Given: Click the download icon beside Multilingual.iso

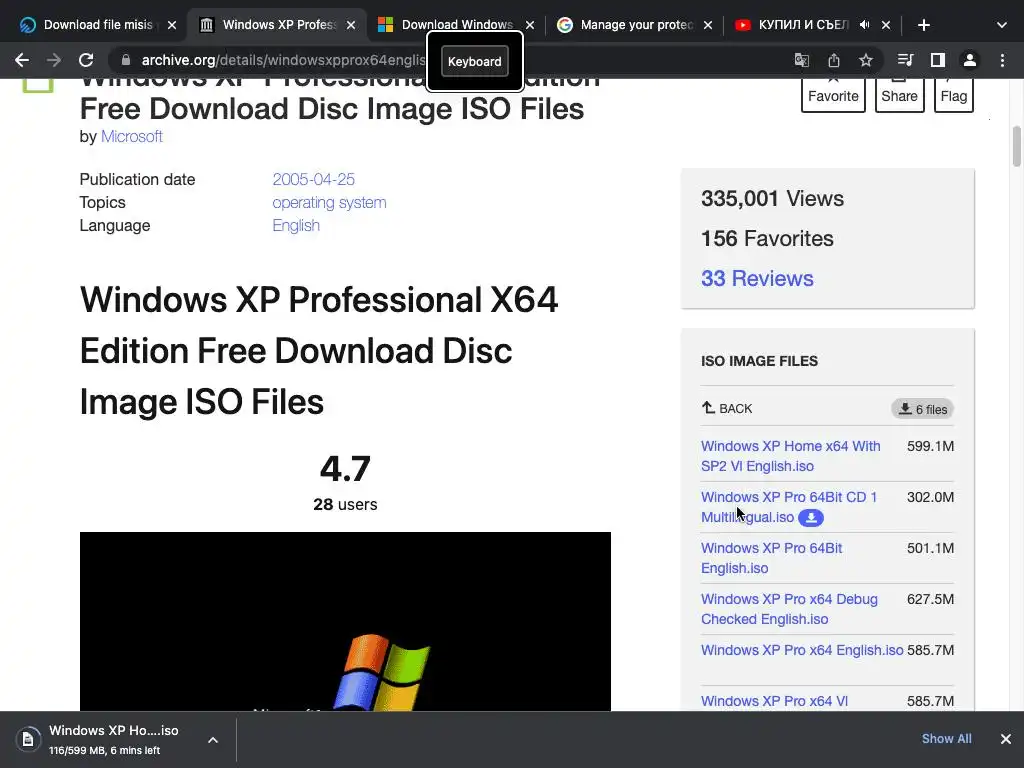Looking at the screenshot, I should [x=810, y=518].
